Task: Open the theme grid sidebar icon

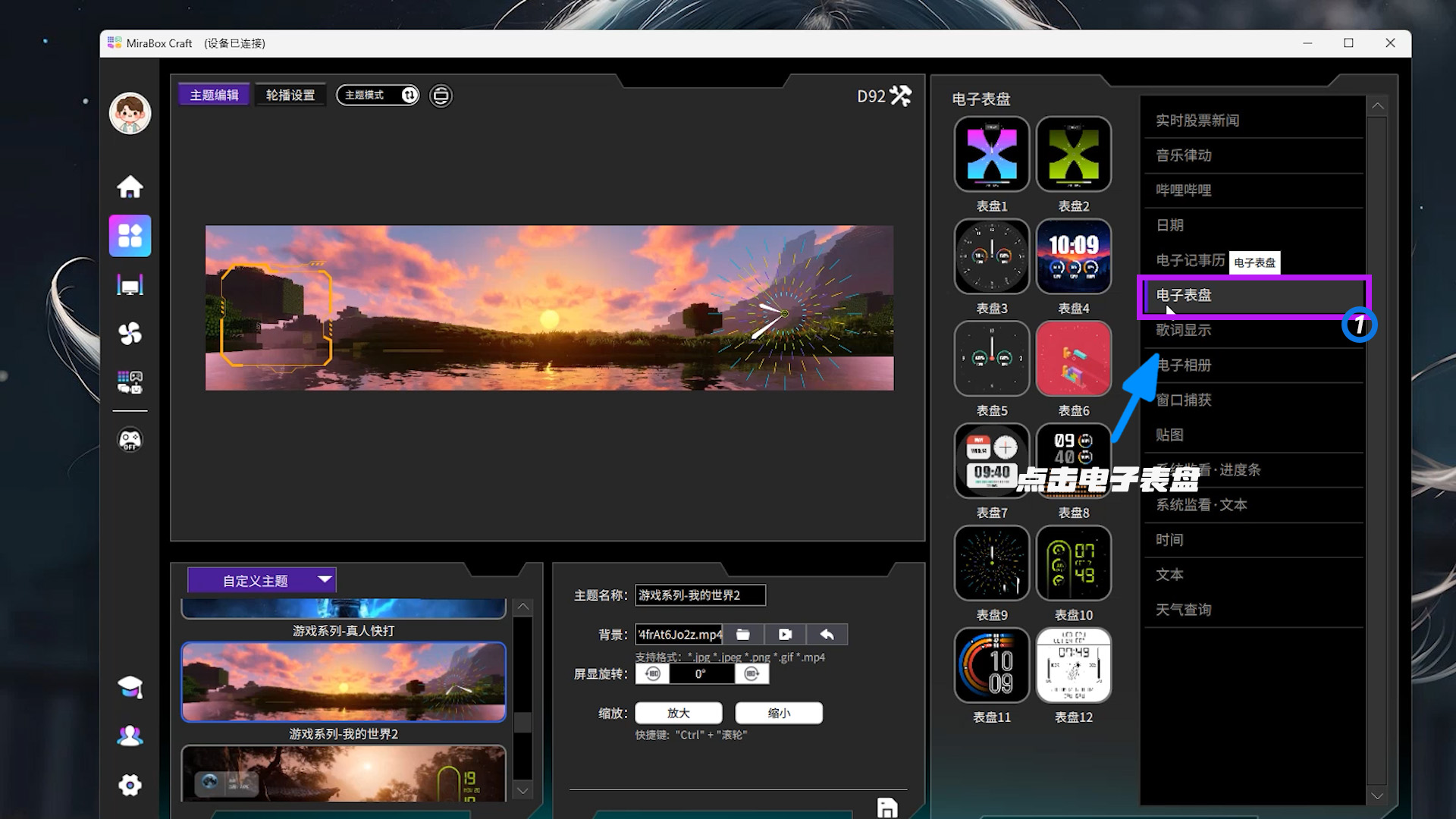Action: [x=130, y=236]
